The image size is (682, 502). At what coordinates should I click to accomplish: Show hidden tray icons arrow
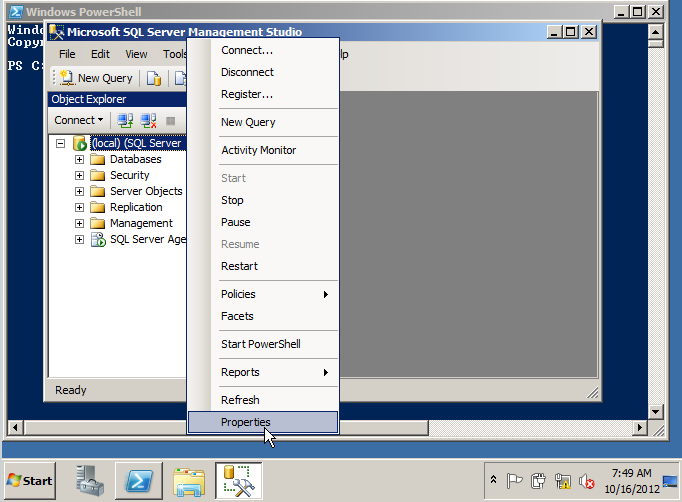493,479
